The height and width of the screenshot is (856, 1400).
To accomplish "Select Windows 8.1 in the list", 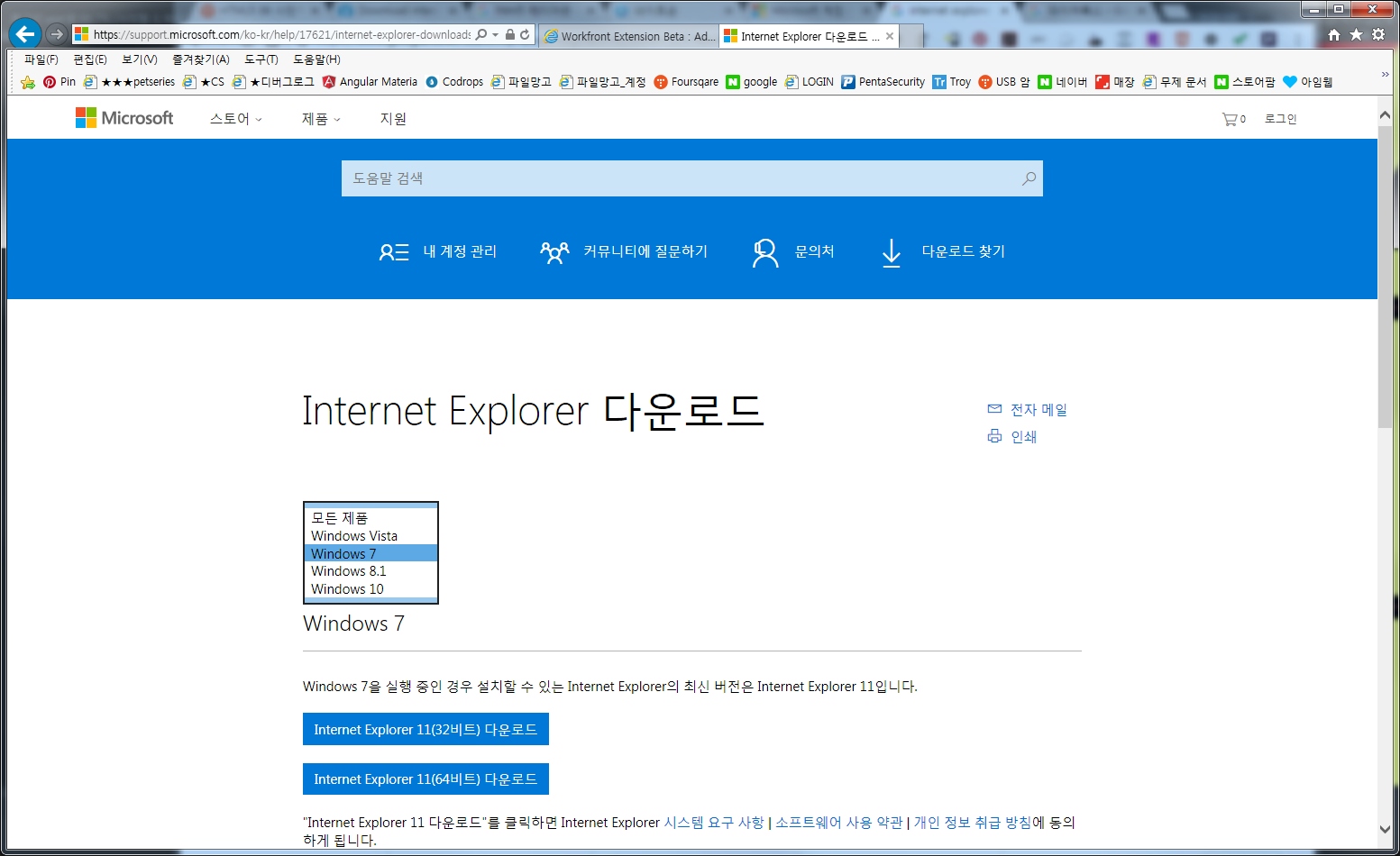I will pyautogui.click(x=371, y=571).
